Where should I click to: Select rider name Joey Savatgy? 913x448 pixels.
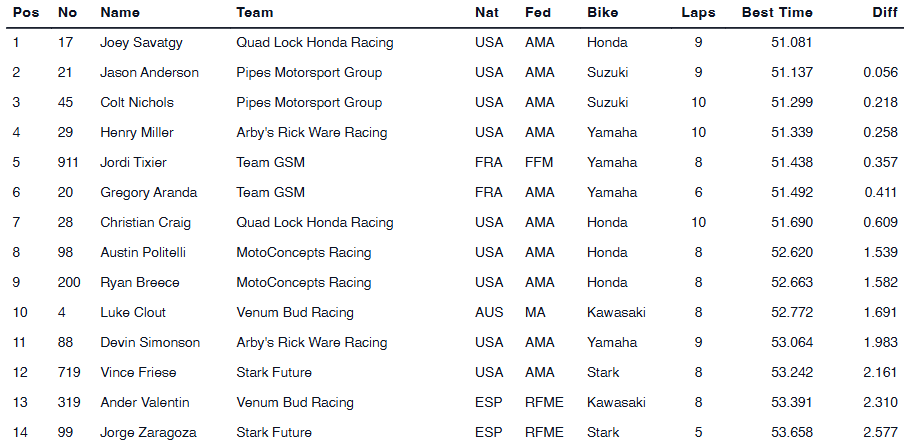click(142, 43)
